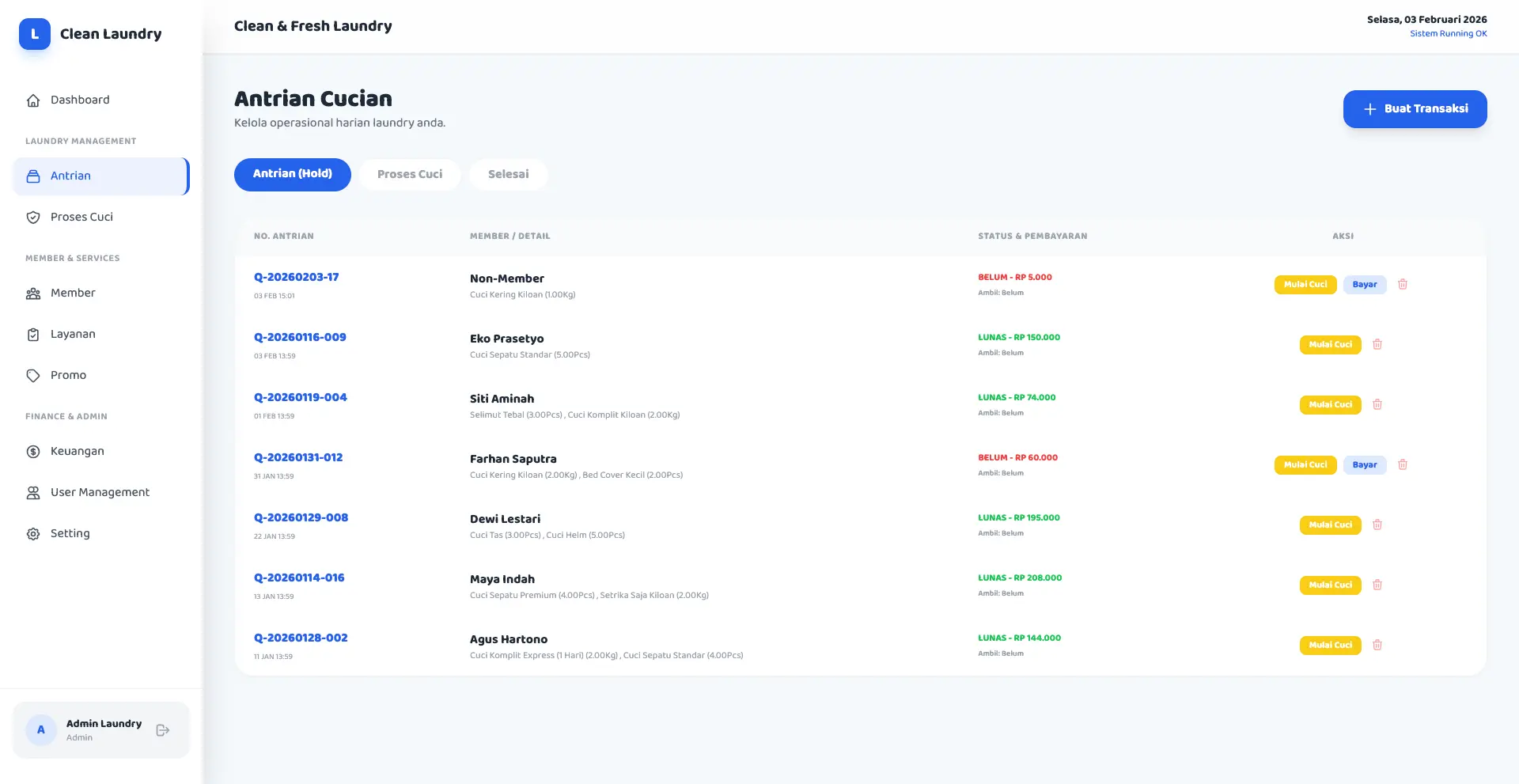Select the Antrian (Hold) tab
The width and height of the screenshot is (1519, 784).
pos(292,174)
